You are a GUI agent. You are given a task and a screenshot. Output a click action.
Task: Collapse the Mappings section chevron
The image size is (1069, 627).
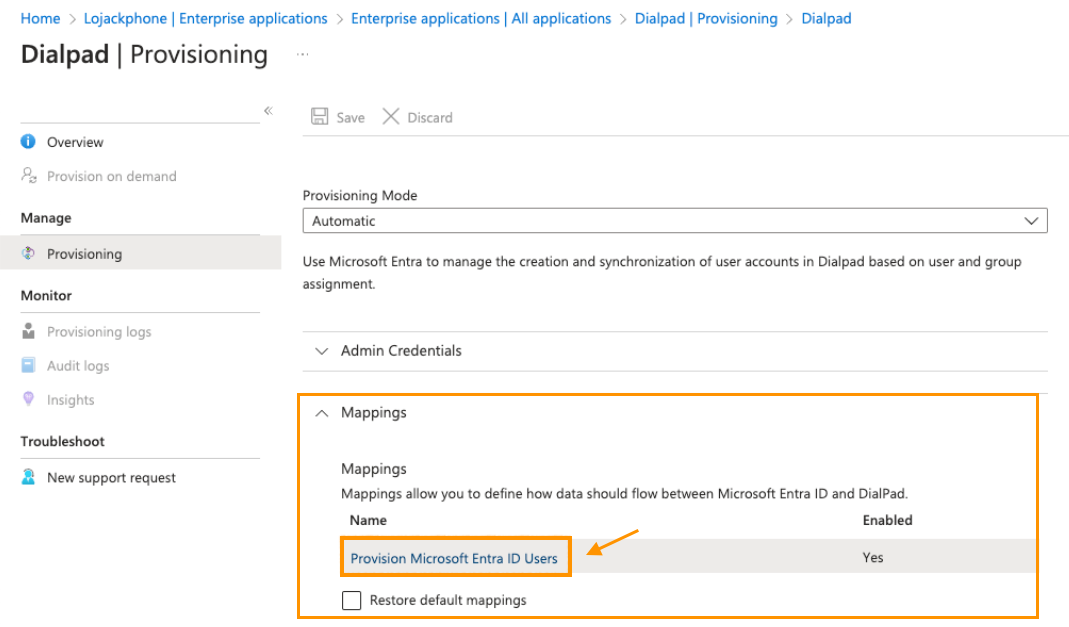[x=322, y=413]
